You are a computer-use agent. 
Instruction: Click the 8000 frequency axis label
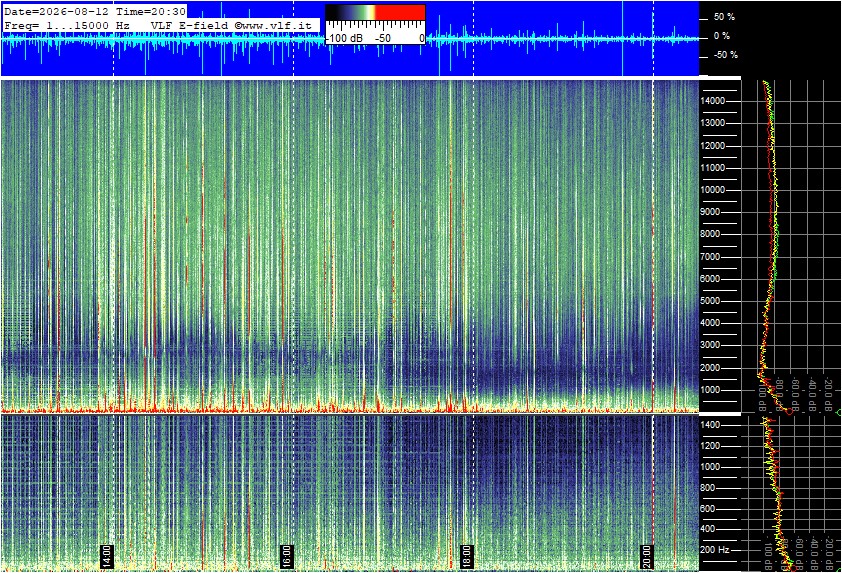click(710, 234)
